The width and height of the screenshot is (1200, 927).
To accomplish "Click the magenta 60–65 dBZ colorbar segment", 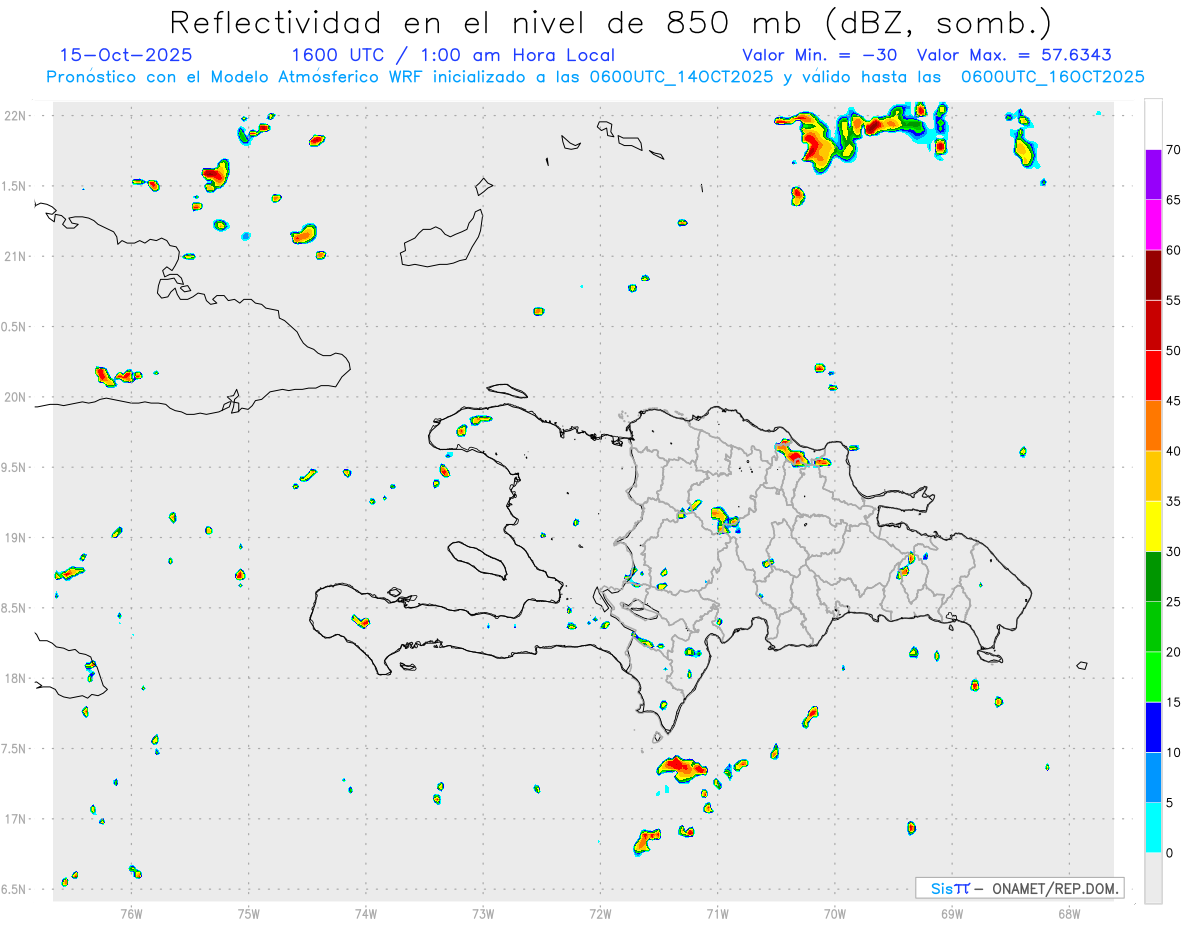I will [1153, 225].
